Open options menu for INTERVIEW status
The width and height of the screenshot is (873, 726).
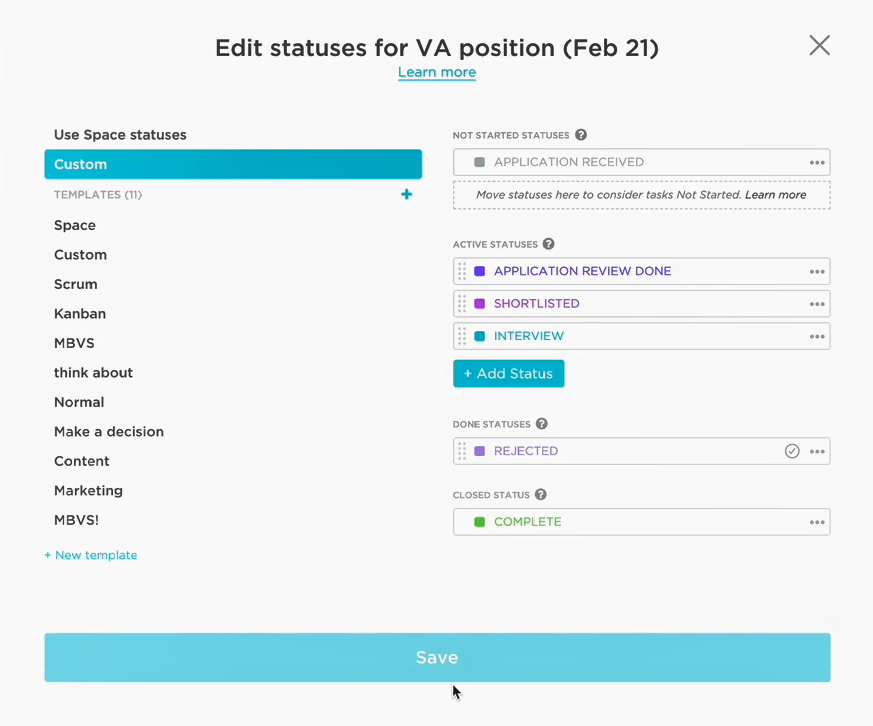pos(817,337)
